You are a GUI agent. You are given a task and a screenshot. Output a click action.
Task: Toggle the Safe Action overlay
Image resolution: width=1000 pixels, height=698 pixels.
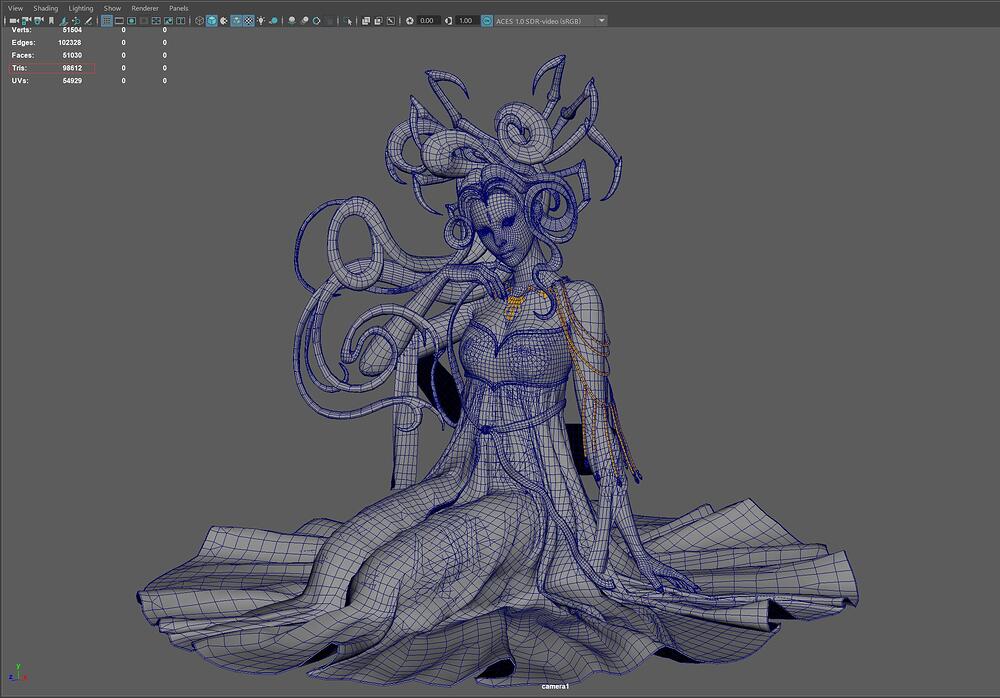[168, 20]
